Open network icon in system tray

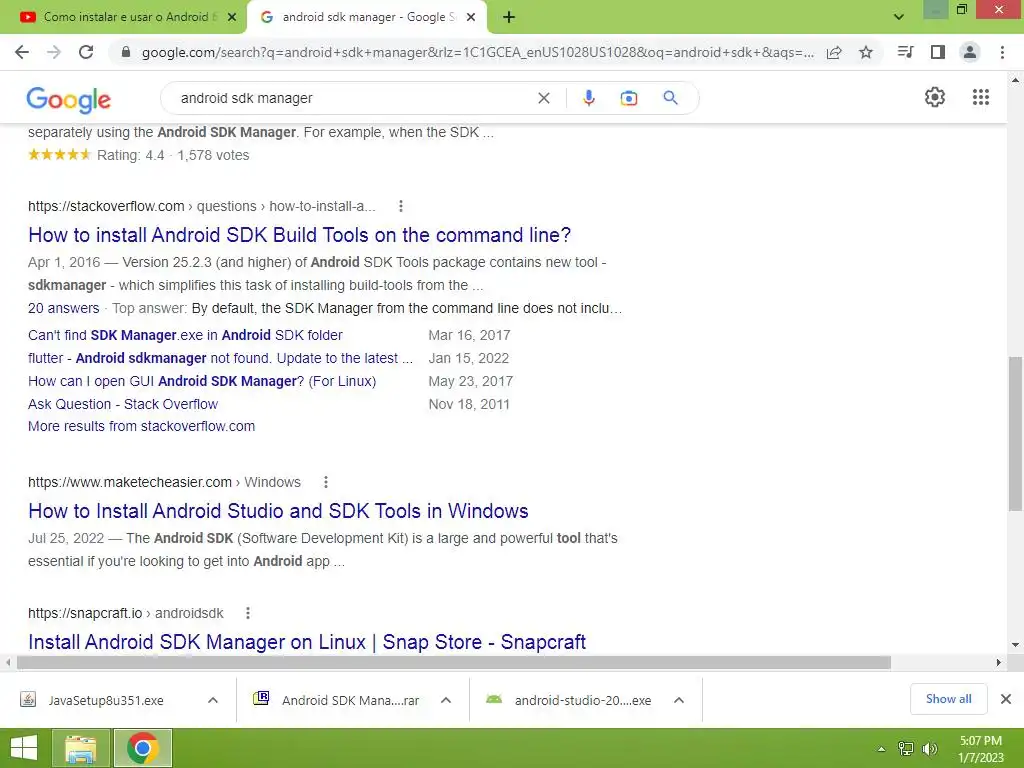pyautogui.click(x=906, y=749)
